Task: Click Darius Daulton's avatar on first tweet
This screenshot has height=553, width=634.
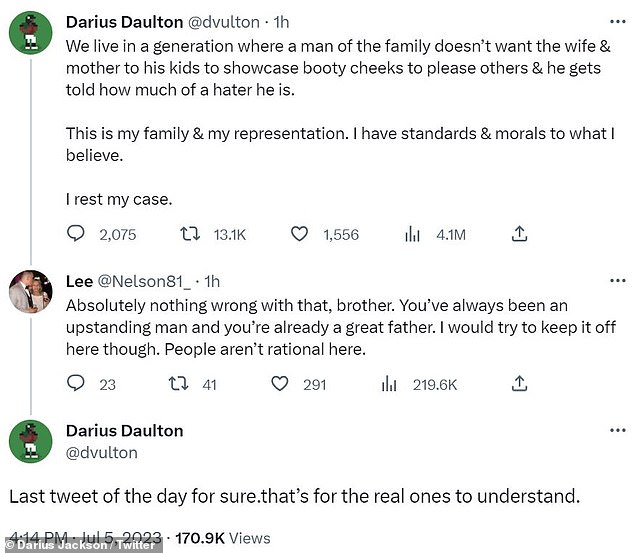Action: click(30, 35)
